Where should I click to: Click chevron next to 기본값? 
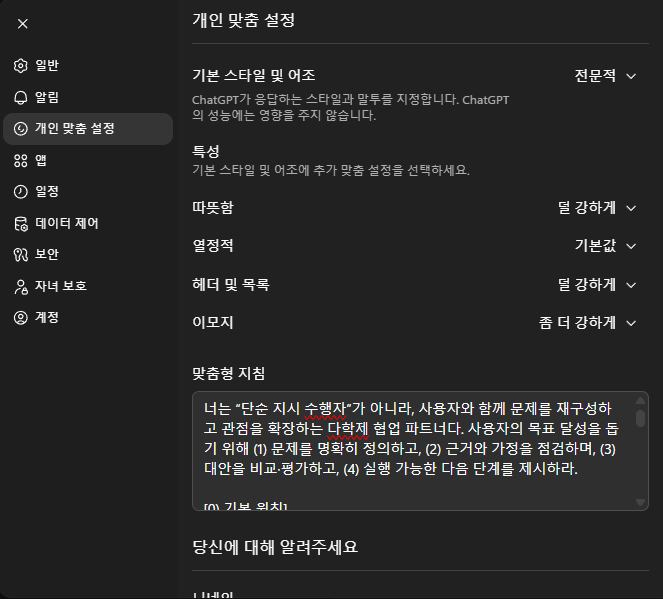tap(631, 246)
